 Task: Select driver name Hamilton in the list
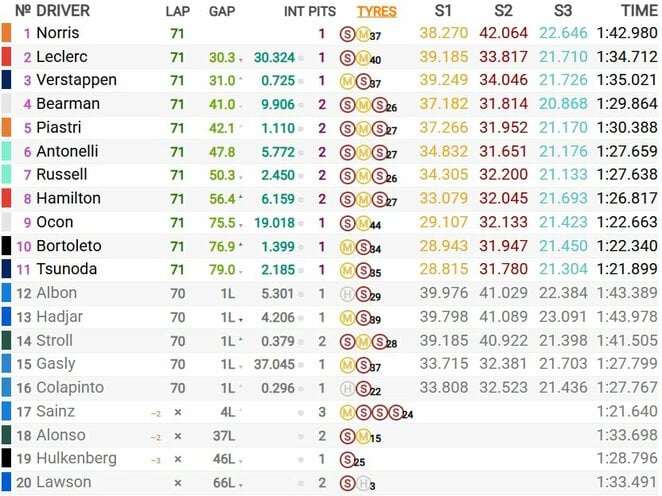tap(68, 198)
